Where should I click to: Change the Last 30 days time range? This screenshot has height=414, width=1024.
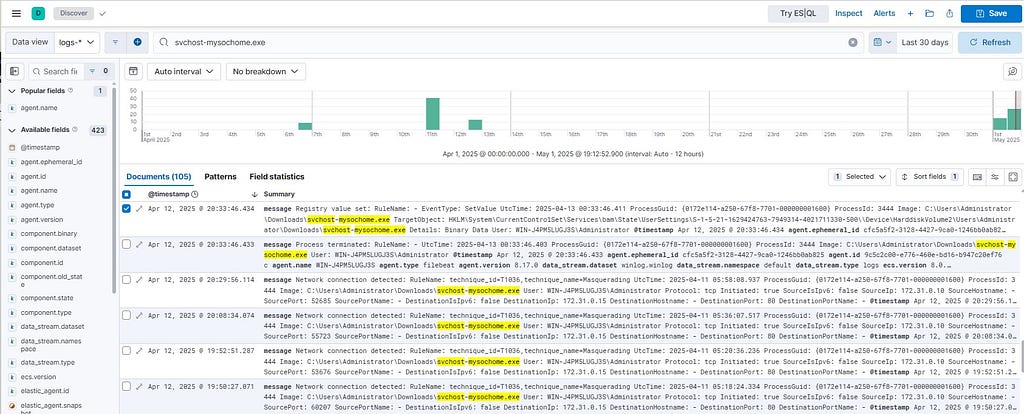coord(924,42)
